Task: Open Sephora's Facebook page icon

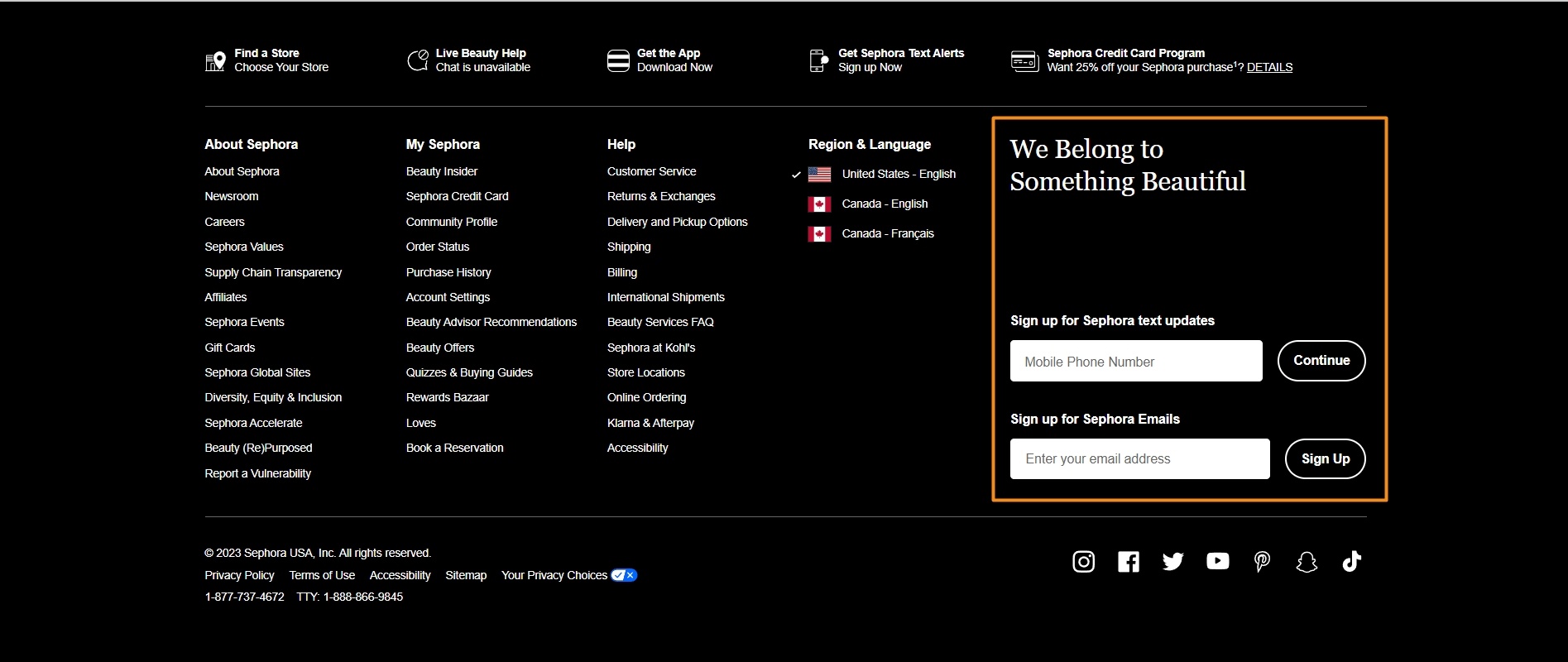Action: pyautogui.click(x=1129, y=562)
